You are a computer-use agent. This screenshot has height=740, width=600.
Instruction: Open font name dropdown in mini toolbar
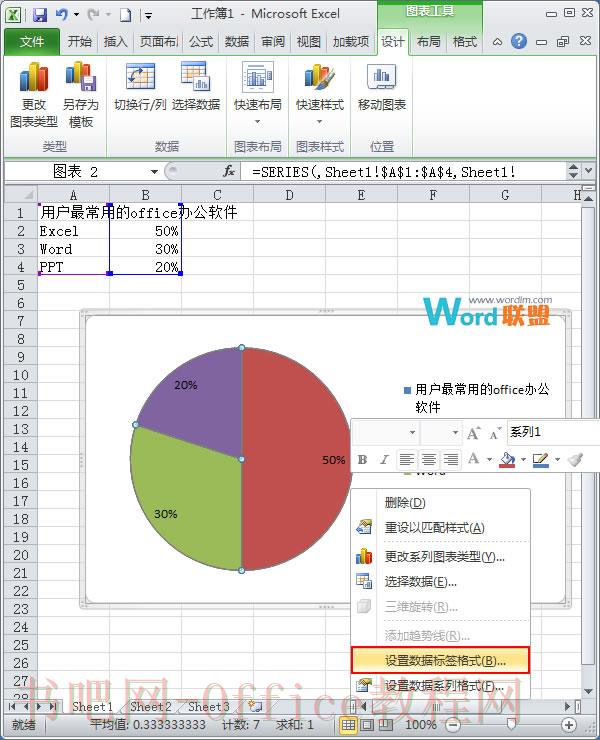pos(412,432)
